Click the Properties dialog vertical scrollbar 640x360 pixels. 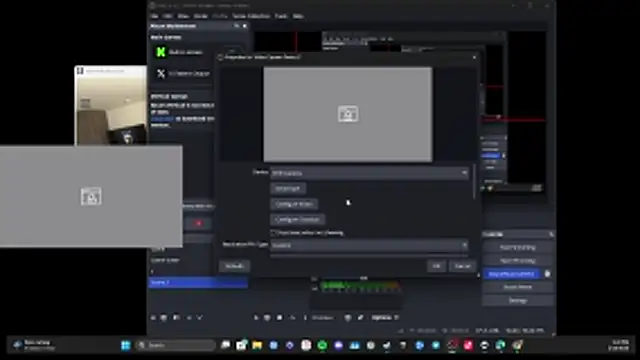474,182
